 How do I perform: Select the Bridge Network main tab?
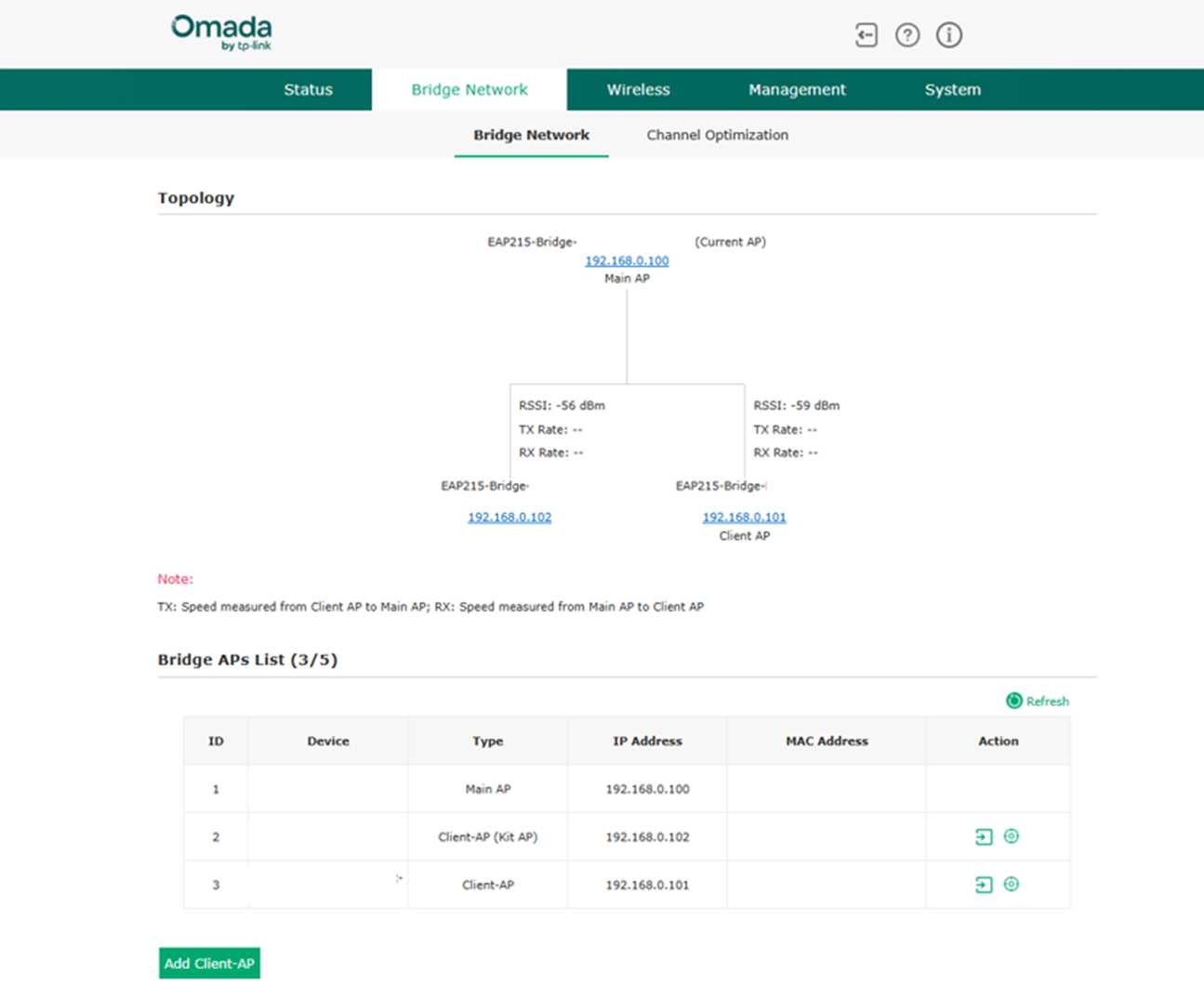[470, 90]
